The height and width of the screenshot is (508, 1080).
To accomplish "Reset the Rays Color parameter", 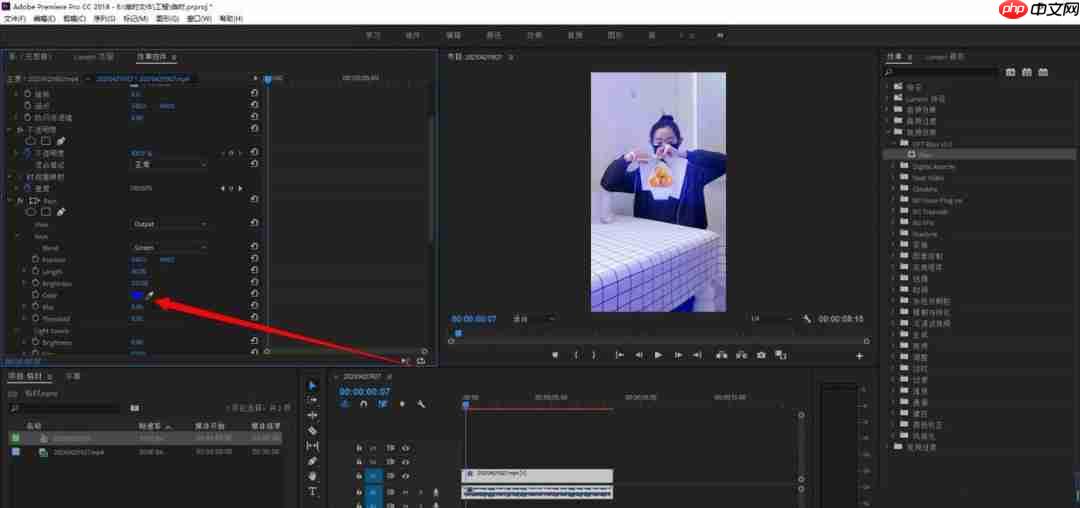I will point(254,295).
